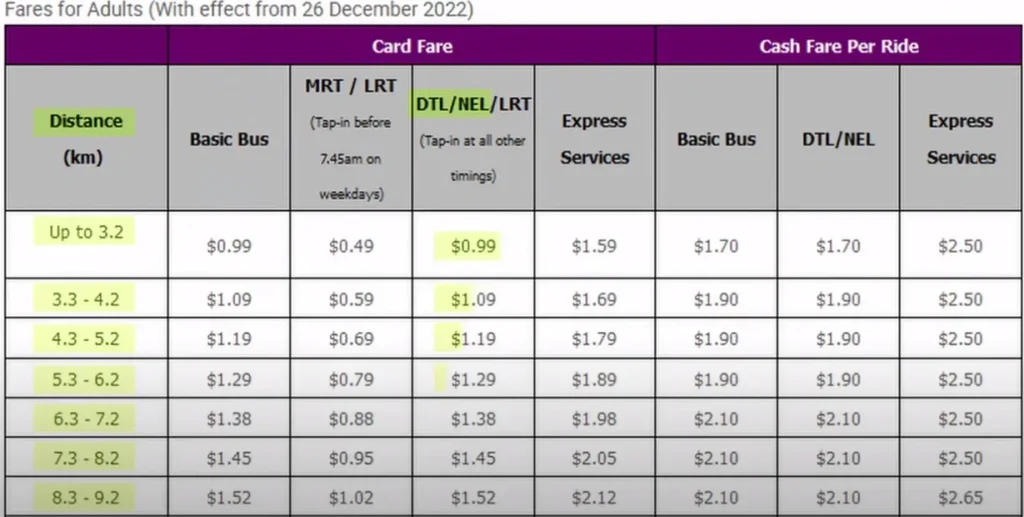Click the 8.3 - 9.2 distance cell
This screenshot has height=517, width=1024.
click(x=85, y=497)
